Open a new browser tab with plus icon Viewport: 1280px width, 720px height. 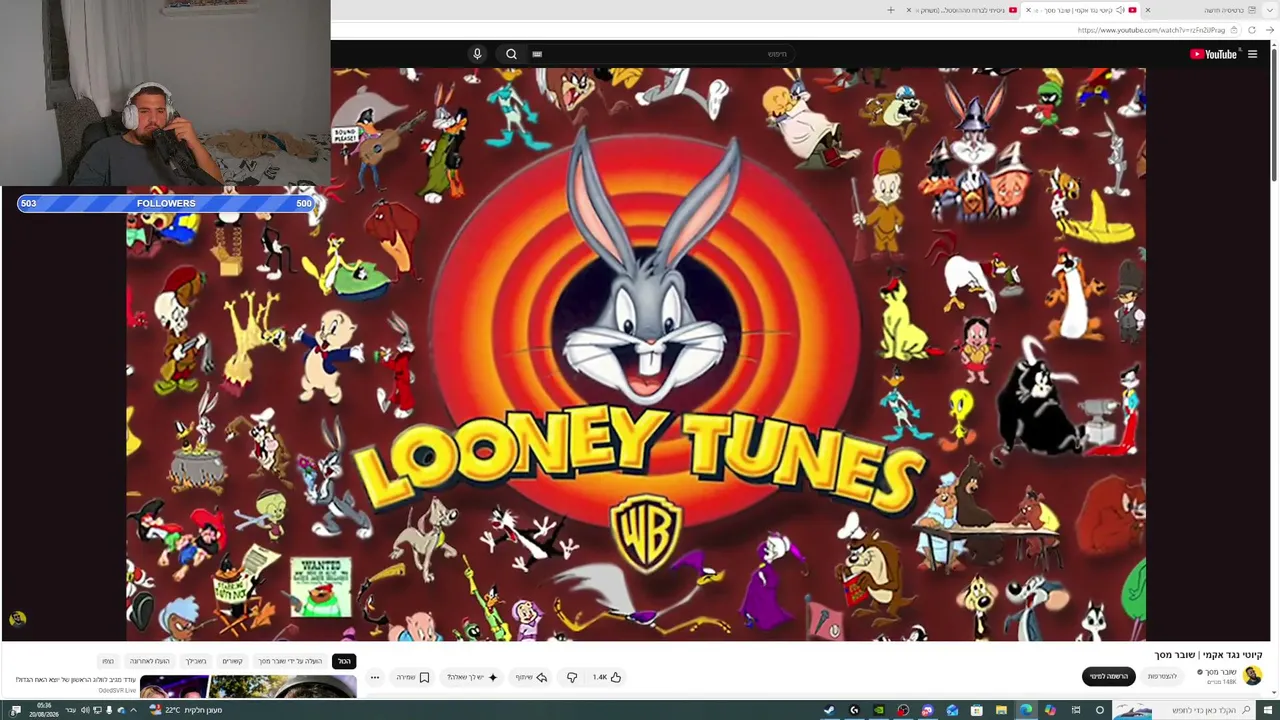891,10
